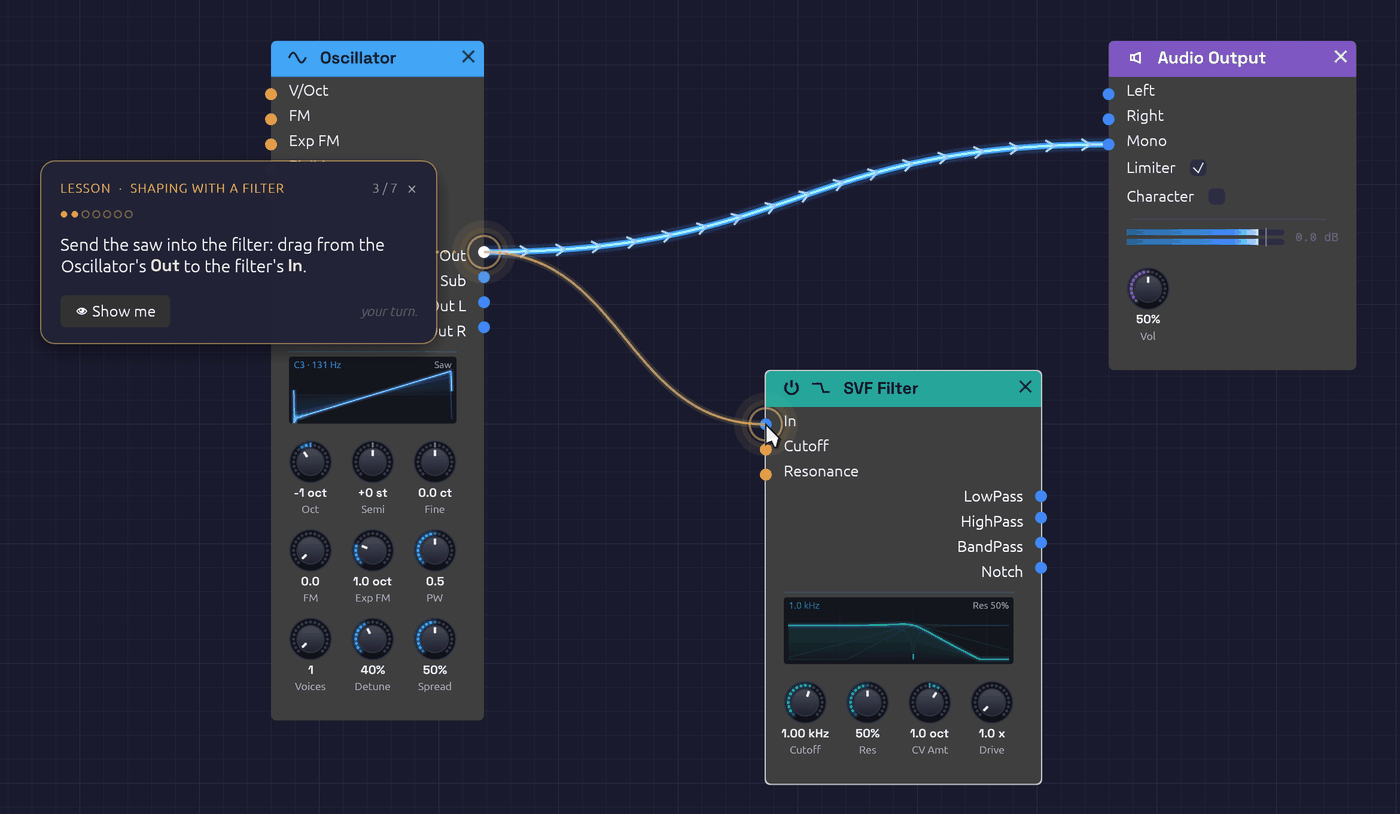
Task: Close the Audio Output module
Action: 1341,57
